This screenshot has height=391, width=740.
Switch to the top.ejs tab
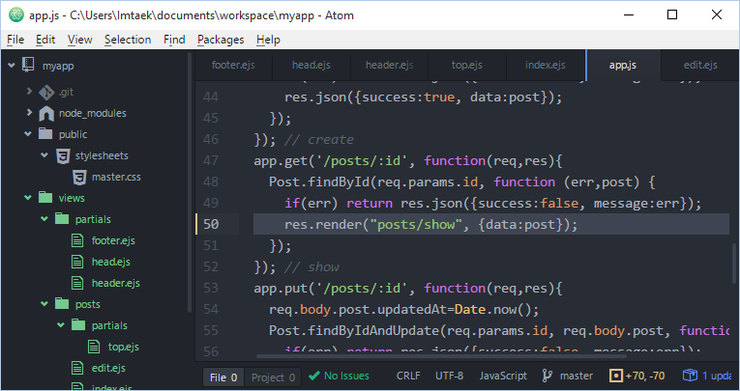click(x=467, y=65)
